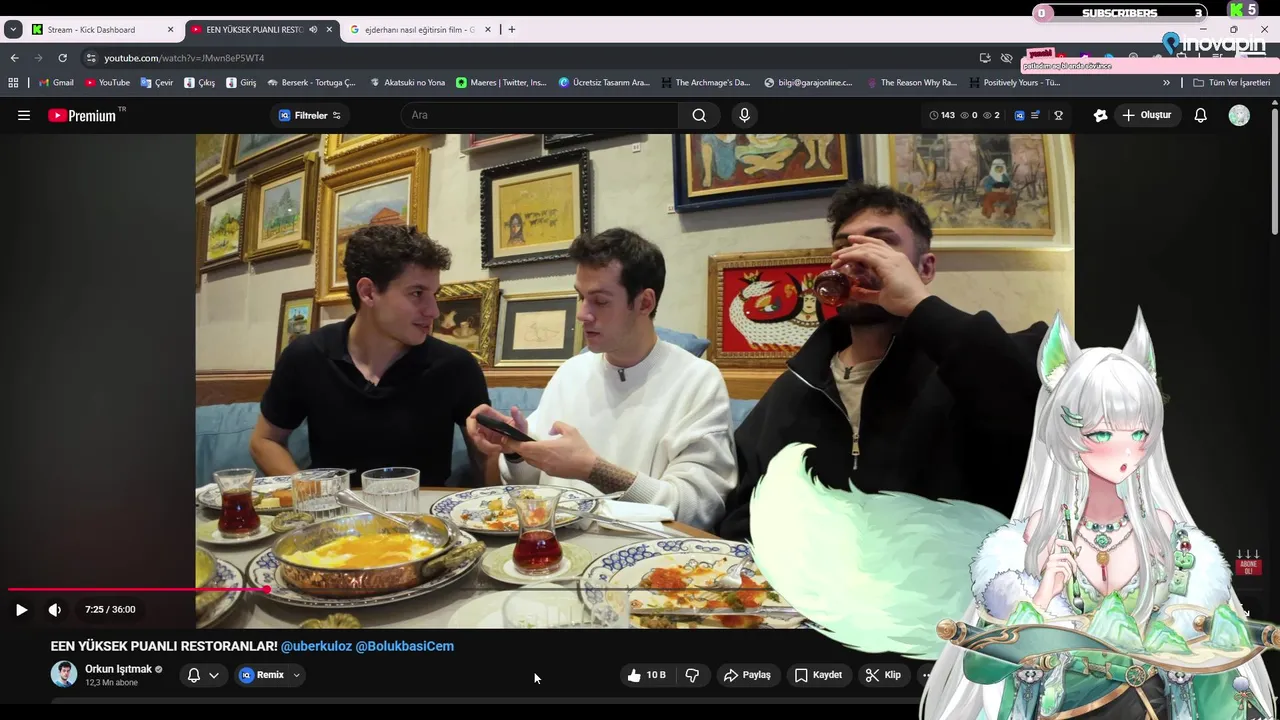The height and width of the screenshot is (720, 1280).
Task: Open the Filtreler filters button
Action: [x=309, y=115]
